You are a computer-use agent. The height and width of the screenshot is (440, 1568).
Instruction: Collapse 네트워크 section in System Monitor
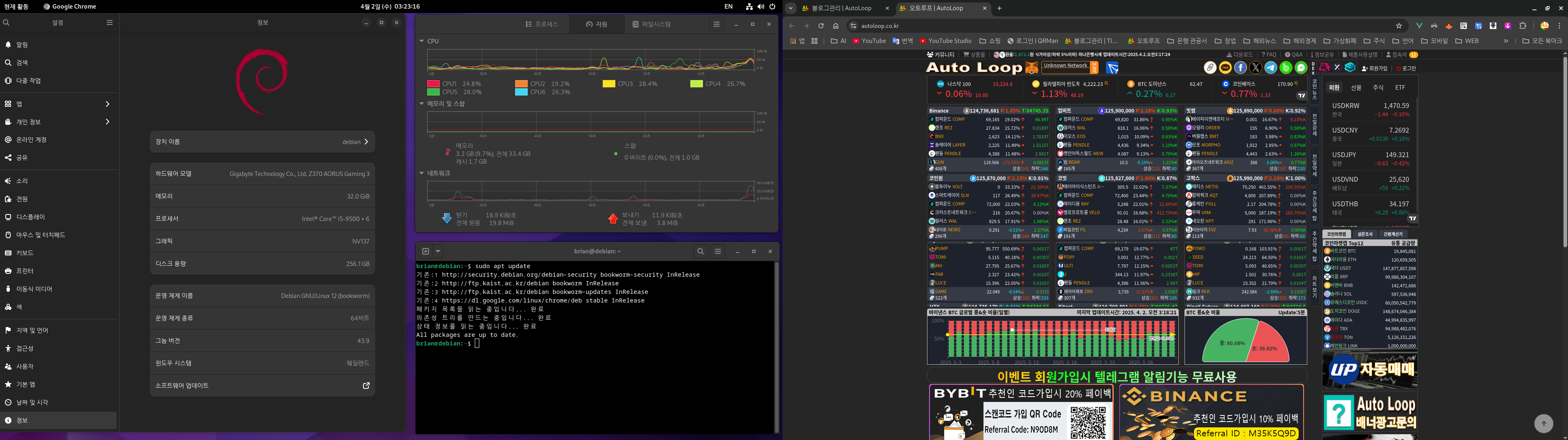coord(421,173)
